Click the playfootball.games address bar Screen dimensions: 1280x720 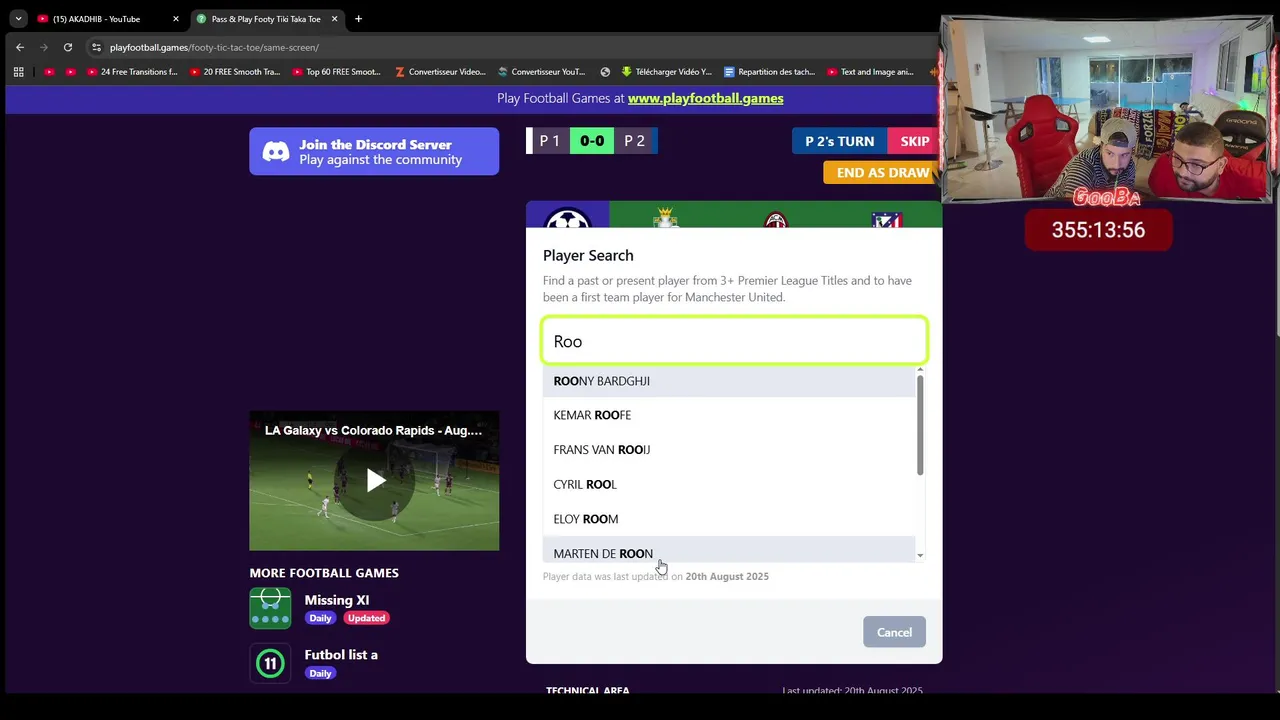[x=214, y=47]
